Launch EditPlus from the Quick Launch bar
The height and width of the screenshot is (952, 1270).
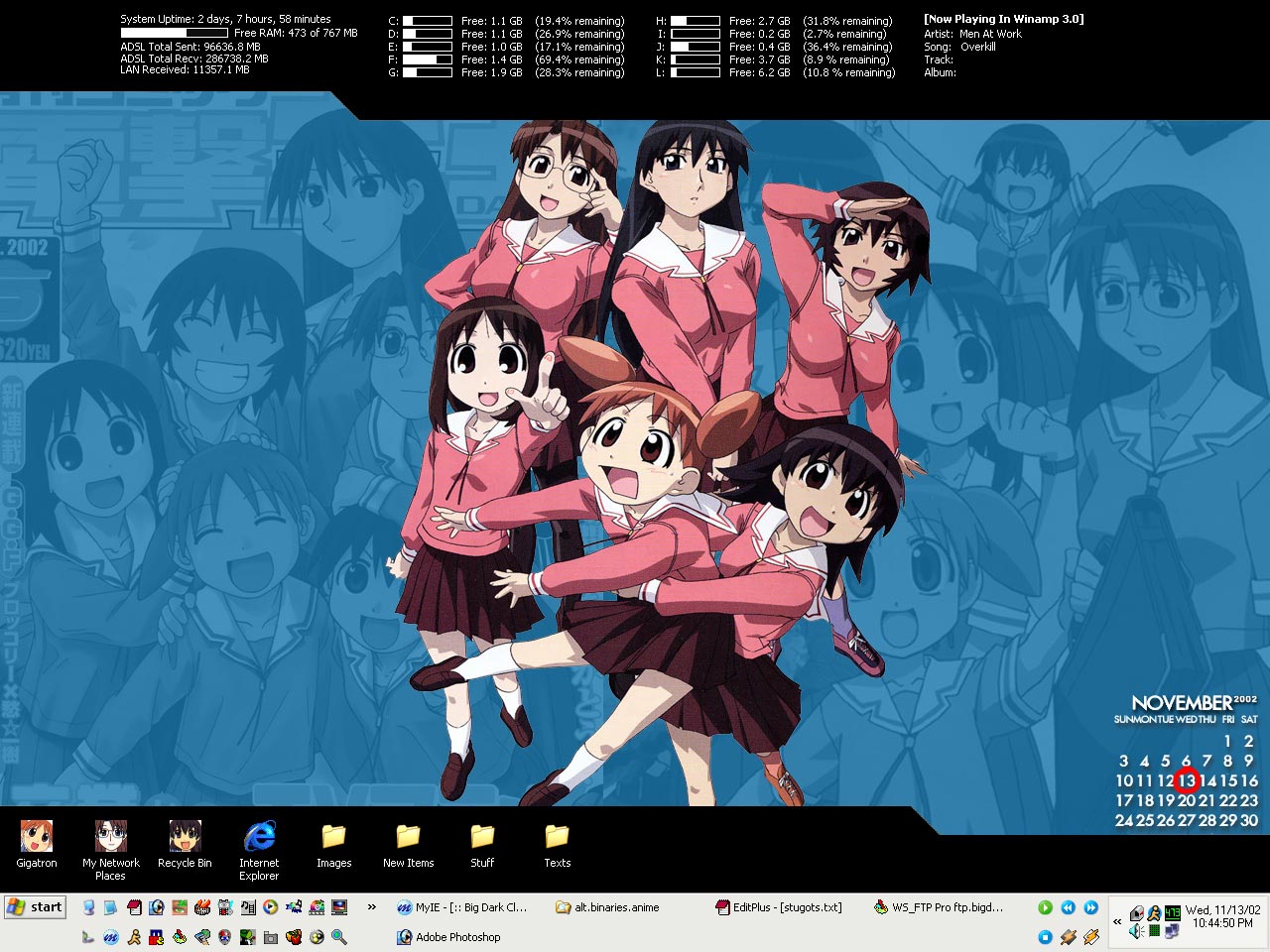(x=134, y=907)
